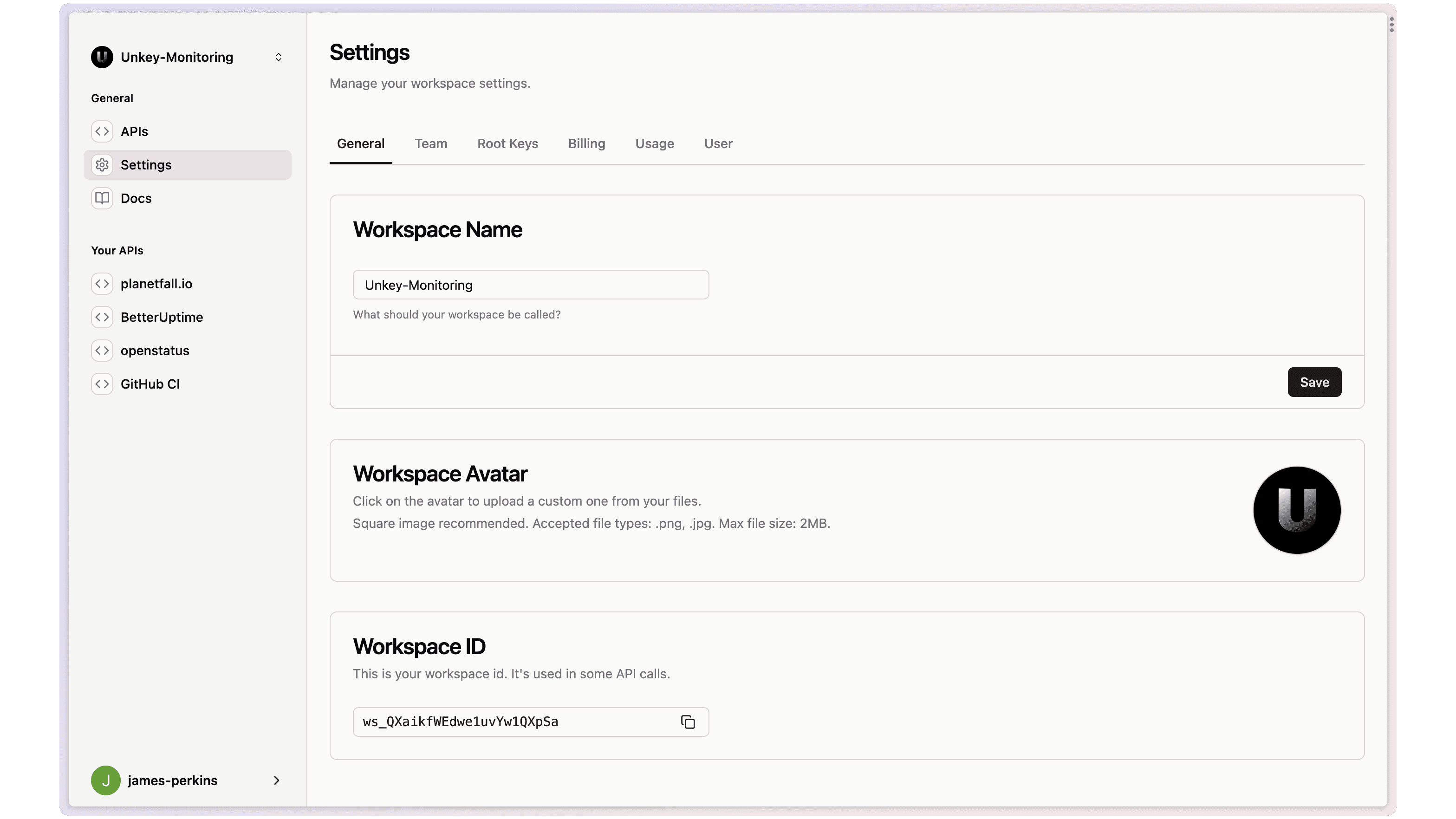
Task: Expand the Unkey-Monitoring workspace dropdown
Action: pos(279,56)
